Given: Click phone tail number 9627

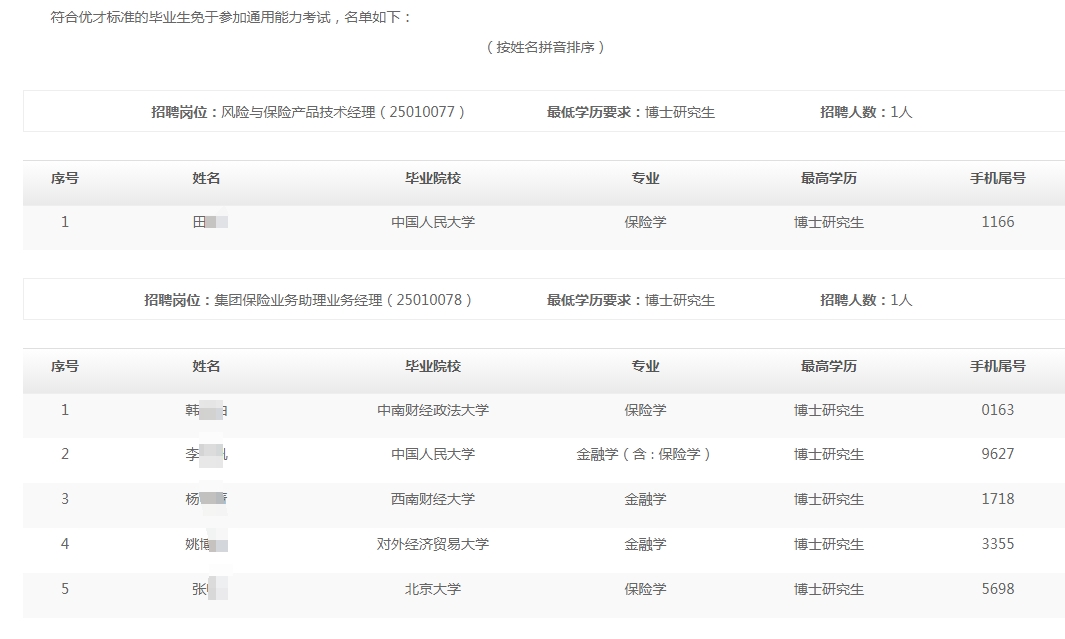Looking at the screenshot, I should 997,454.
